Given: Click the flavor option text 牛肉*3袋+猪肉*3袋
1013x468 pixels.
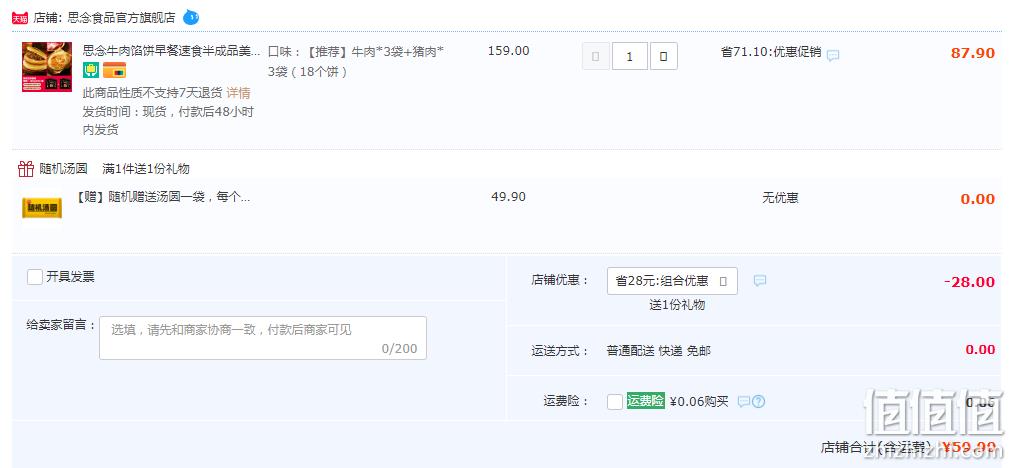Looking at the screenshot, I should click(x=356, y=61).
